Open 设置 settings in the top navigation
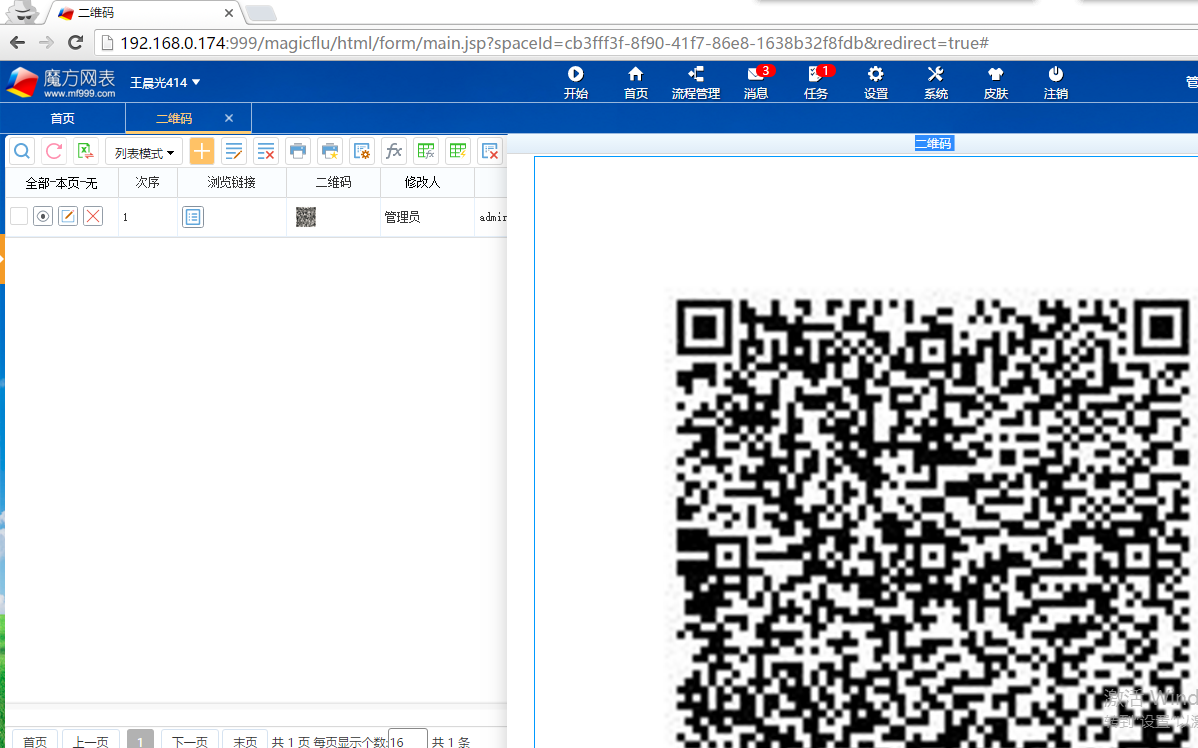This screenshot has width=1198, height=748. click(x=876, y=83)
